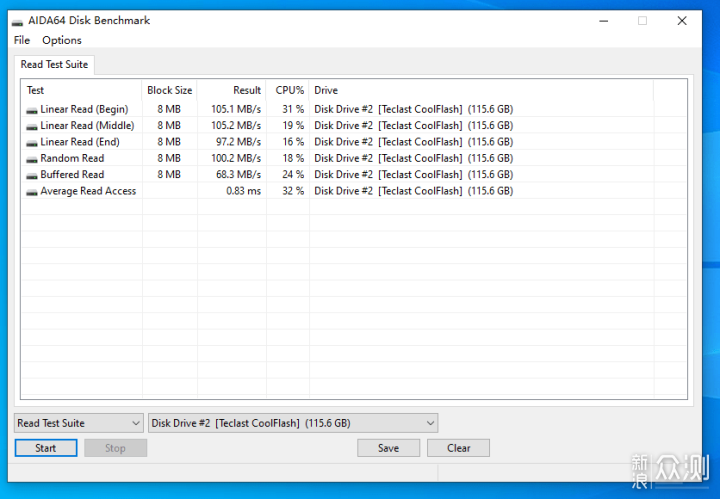Viewport: 720px width, 499px height.
Task: Click the CPU% column header
Action: pyautogui.click(x=288, y=90)
